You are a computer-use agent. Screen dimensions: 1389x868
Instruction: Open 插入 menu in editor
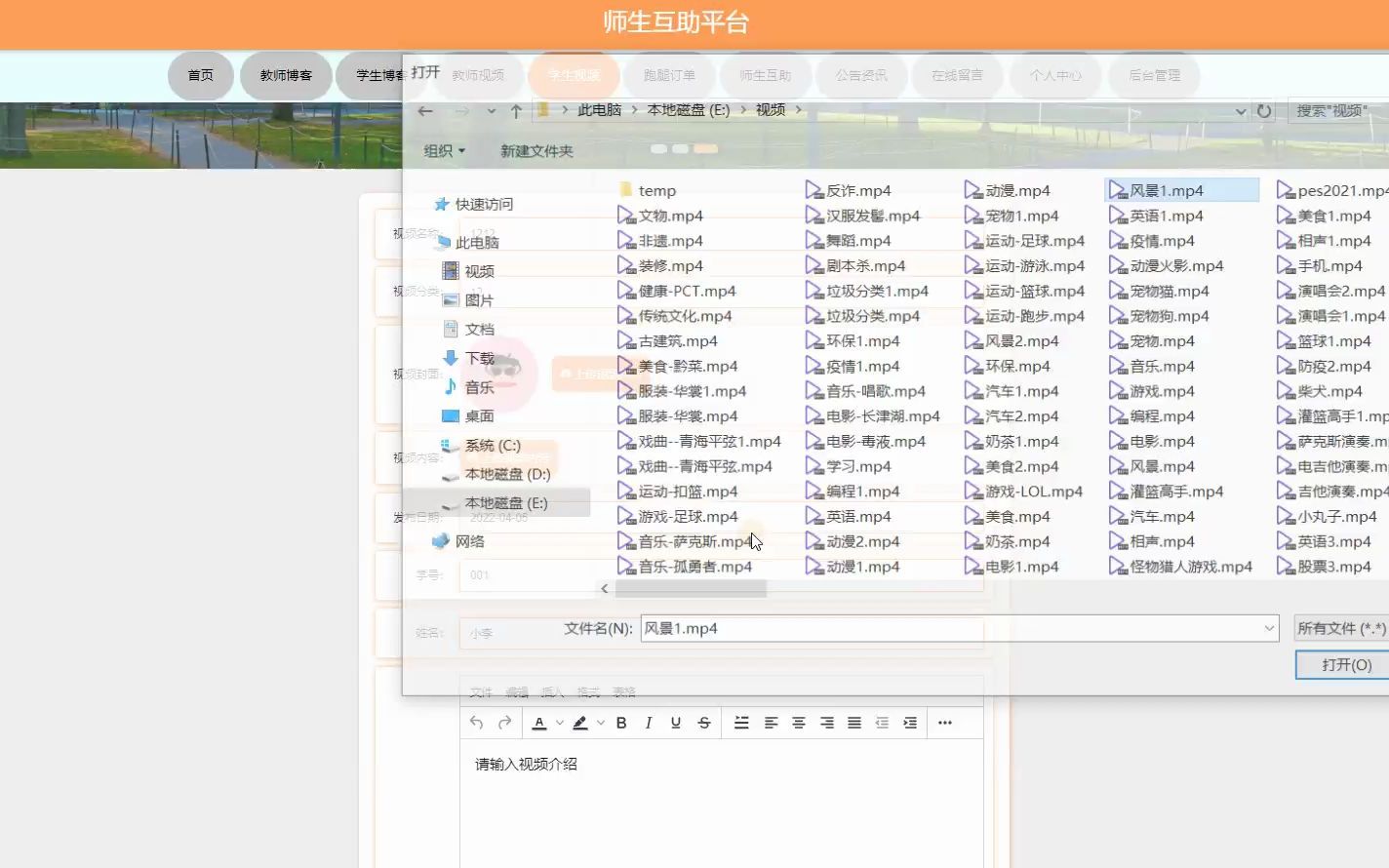pyautogui.click(x=552, y=692)
